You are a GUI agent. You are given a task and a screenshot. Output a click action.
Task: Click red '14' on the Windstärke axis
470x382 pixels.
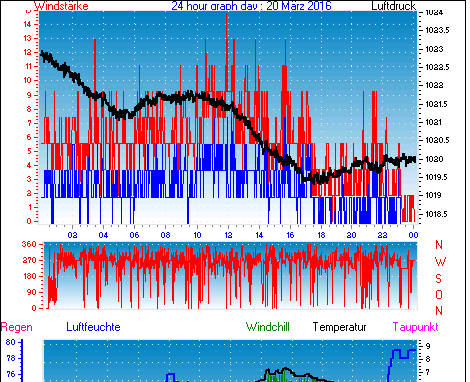click(x=27, y=24)
